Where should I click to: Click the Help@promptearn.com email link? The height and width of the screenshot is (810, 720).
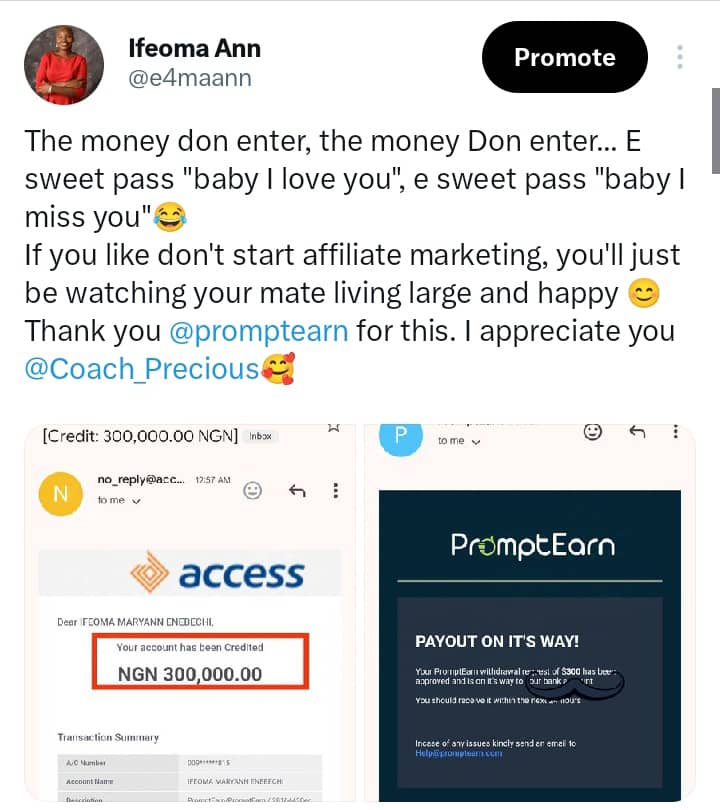click(459, 754)
